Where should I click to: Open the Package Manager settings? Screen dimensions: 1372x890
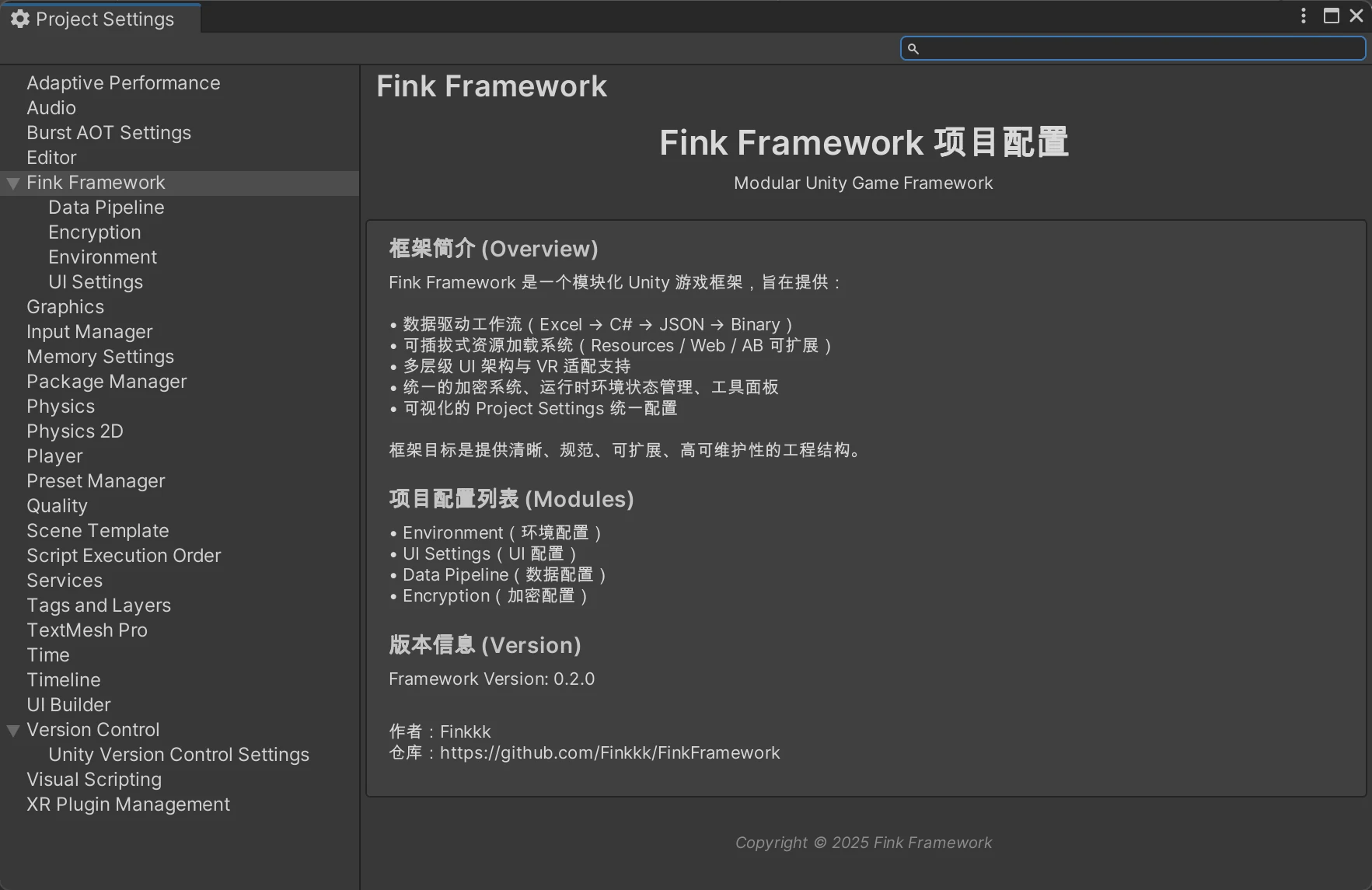tap(106, 382)
